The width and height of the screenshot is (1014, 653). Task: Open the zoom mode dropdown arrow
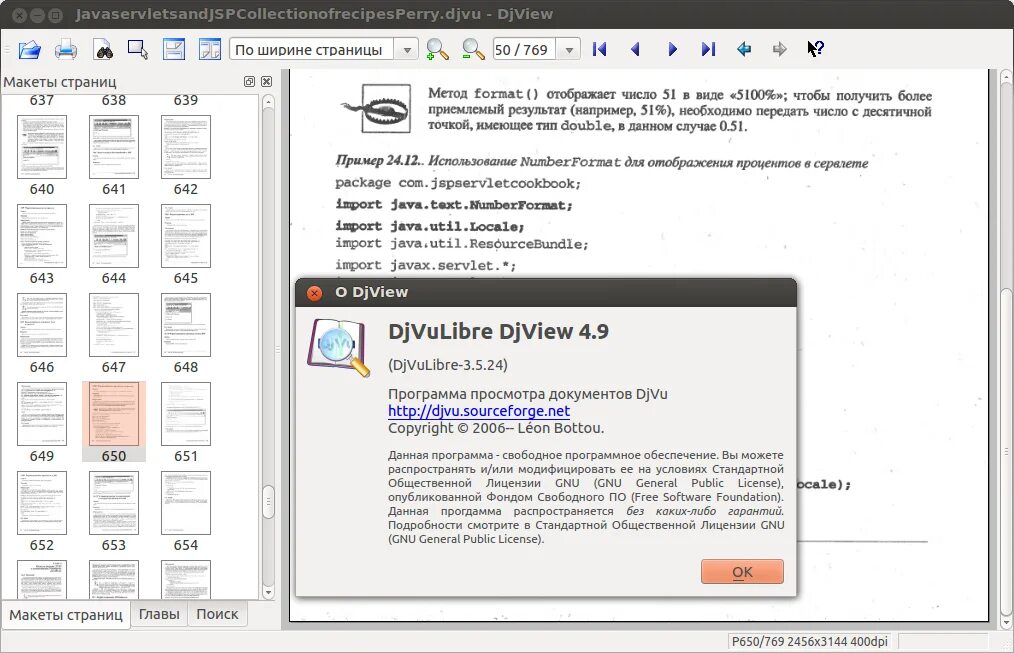(x=407, y=50)
